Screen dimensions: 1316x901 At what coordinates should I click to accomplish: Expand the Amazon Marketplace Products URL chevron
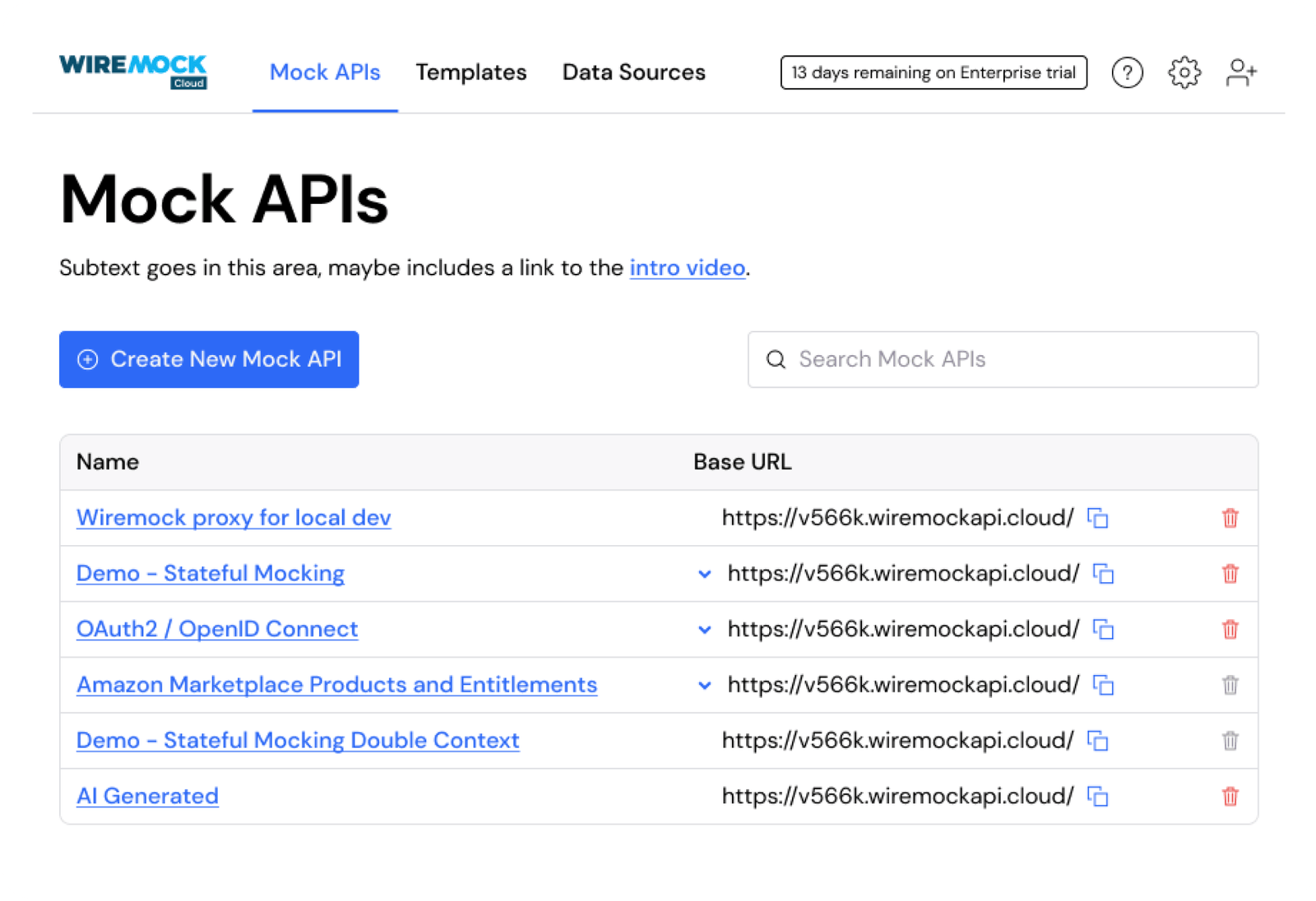point(704,685)
